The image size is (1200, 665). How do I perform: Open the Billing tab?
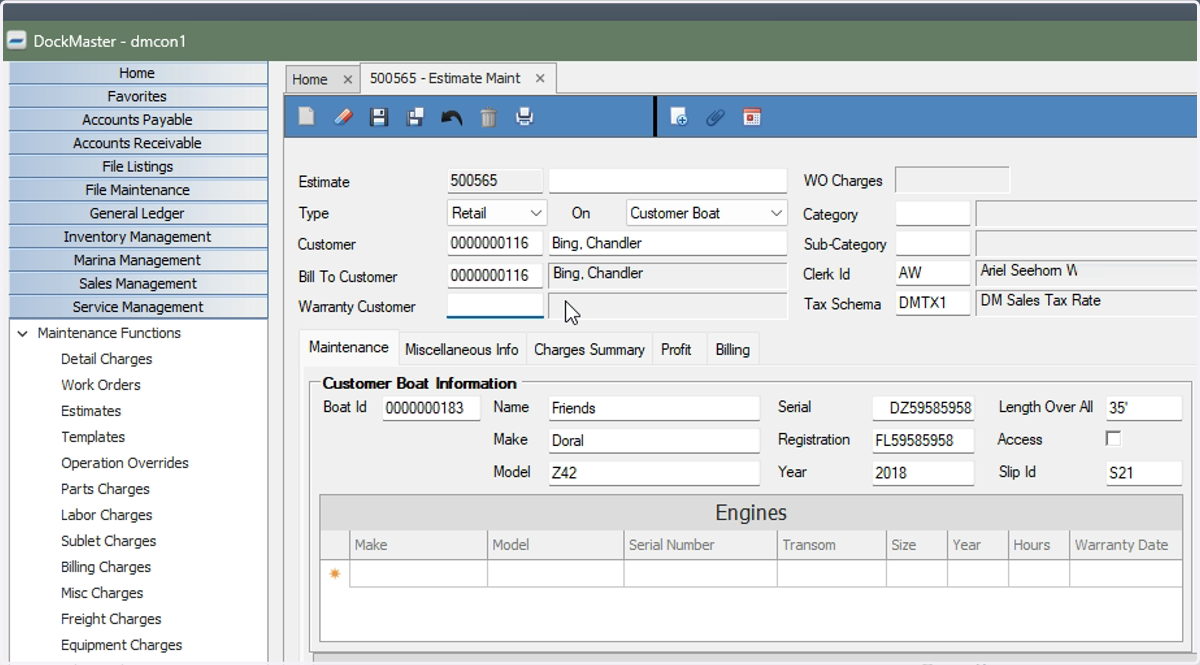point(732,349)
